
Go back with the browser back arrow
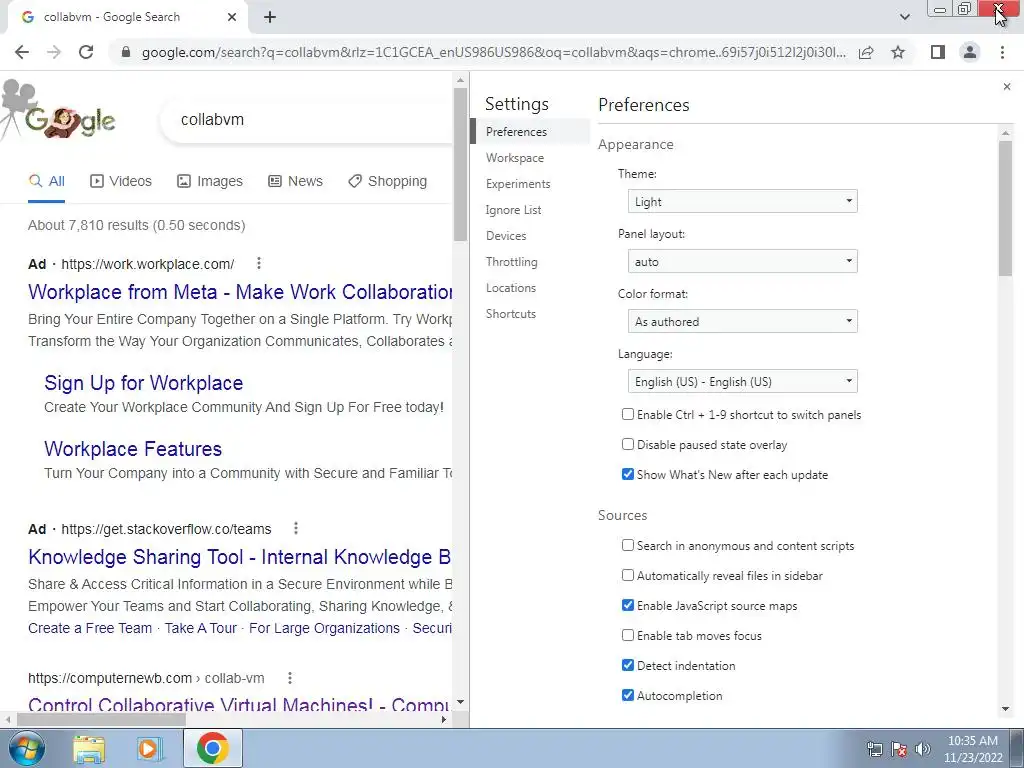click(x=22, y=52)
